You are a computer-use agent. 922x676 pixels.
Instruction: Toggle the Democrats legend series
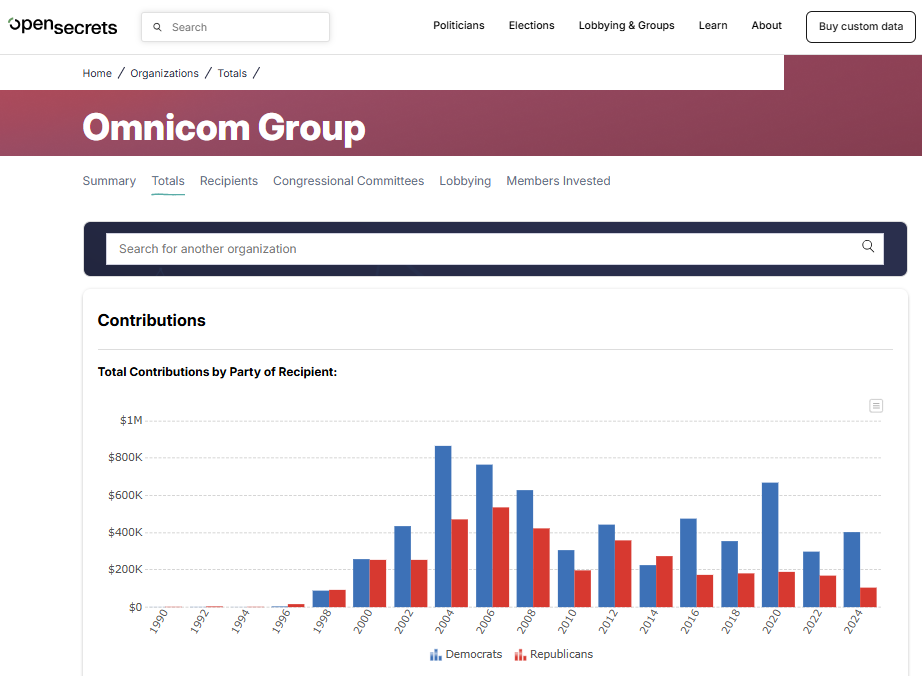coord(467,654)
